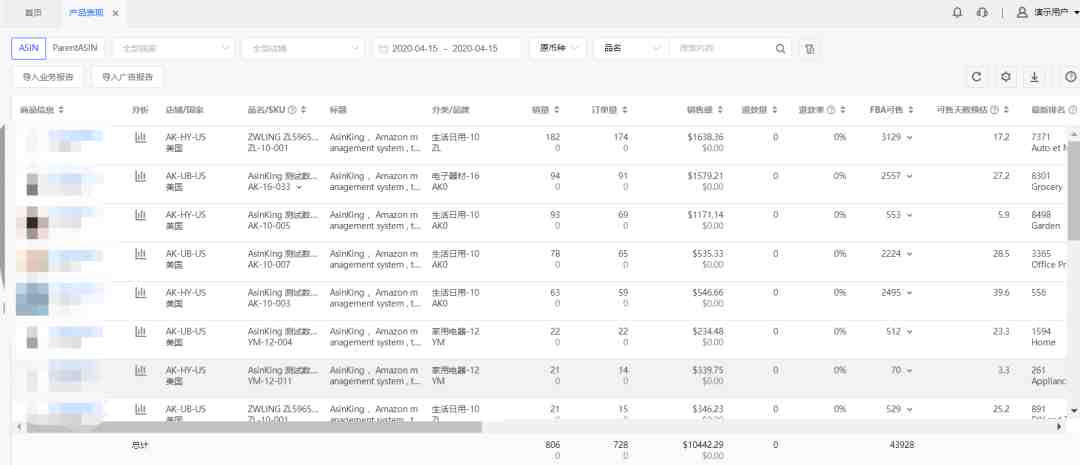Expand FBA stock details for 3129
Viewport: 1080px width, 465px height.
(x=910, y=138)
